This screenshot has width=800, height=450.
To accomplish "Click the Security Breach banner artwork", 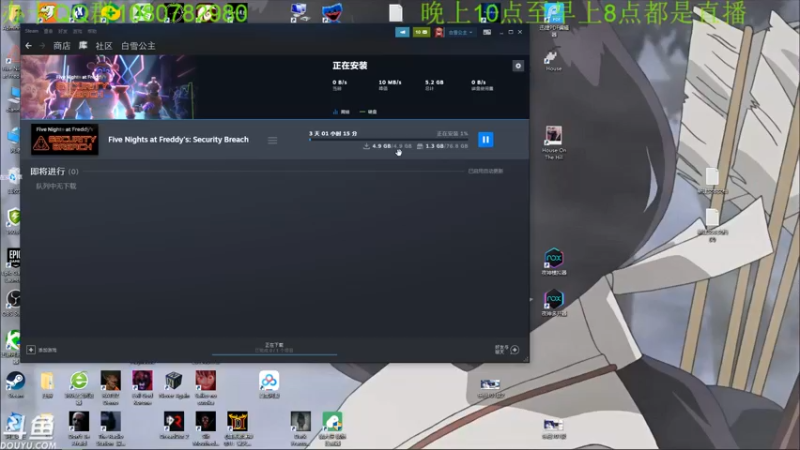I will click(108, 87).
